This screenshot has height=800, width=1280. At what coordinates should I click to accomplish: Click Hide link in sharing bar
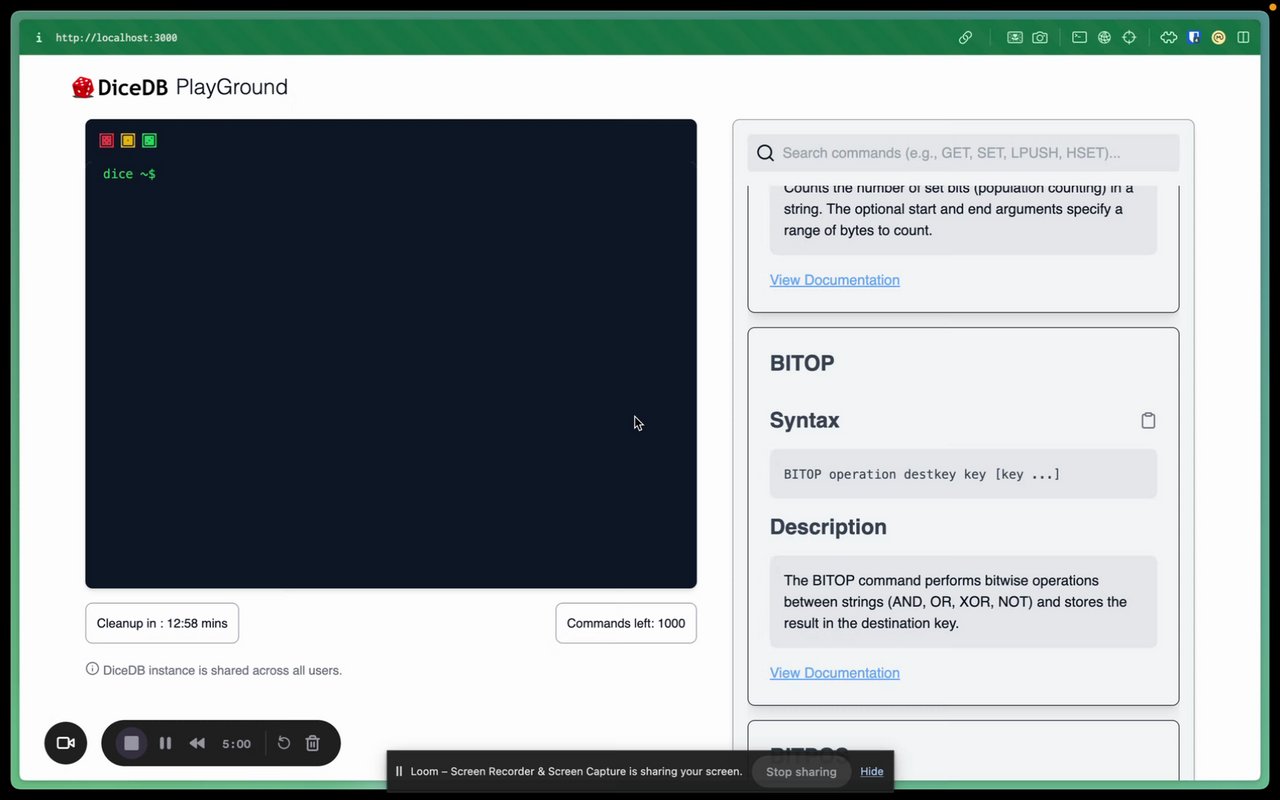tap(872, 771)
